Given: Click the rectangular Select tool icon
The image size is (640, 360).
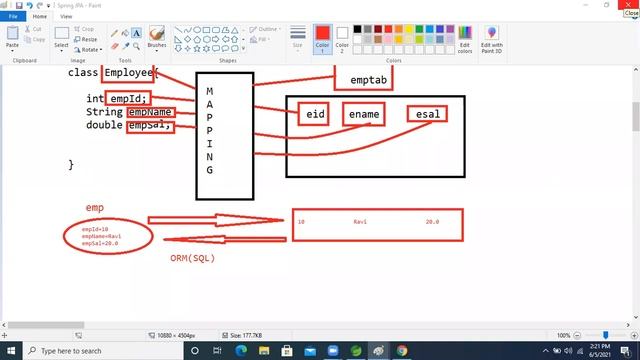Looking at the screenshot, I should [62, 33].
